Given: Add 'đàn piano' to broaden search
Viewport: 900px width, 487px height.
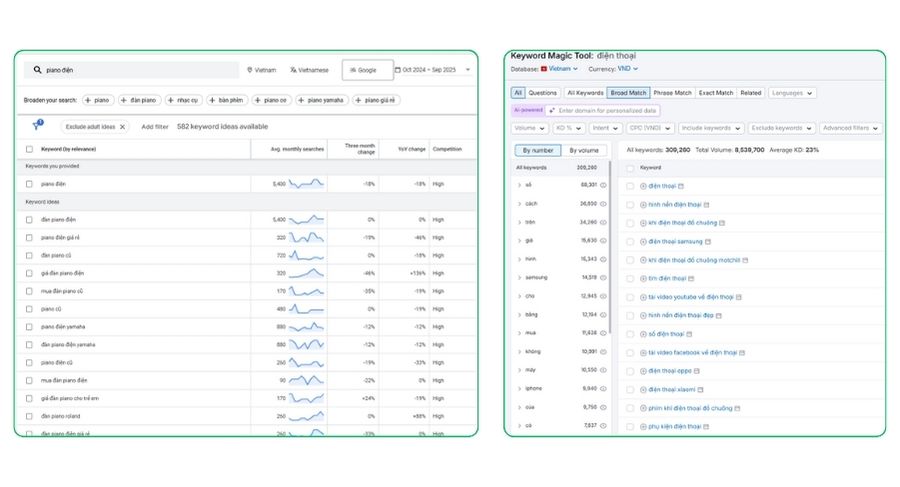Looking at the screenshot, I should 139,100.
